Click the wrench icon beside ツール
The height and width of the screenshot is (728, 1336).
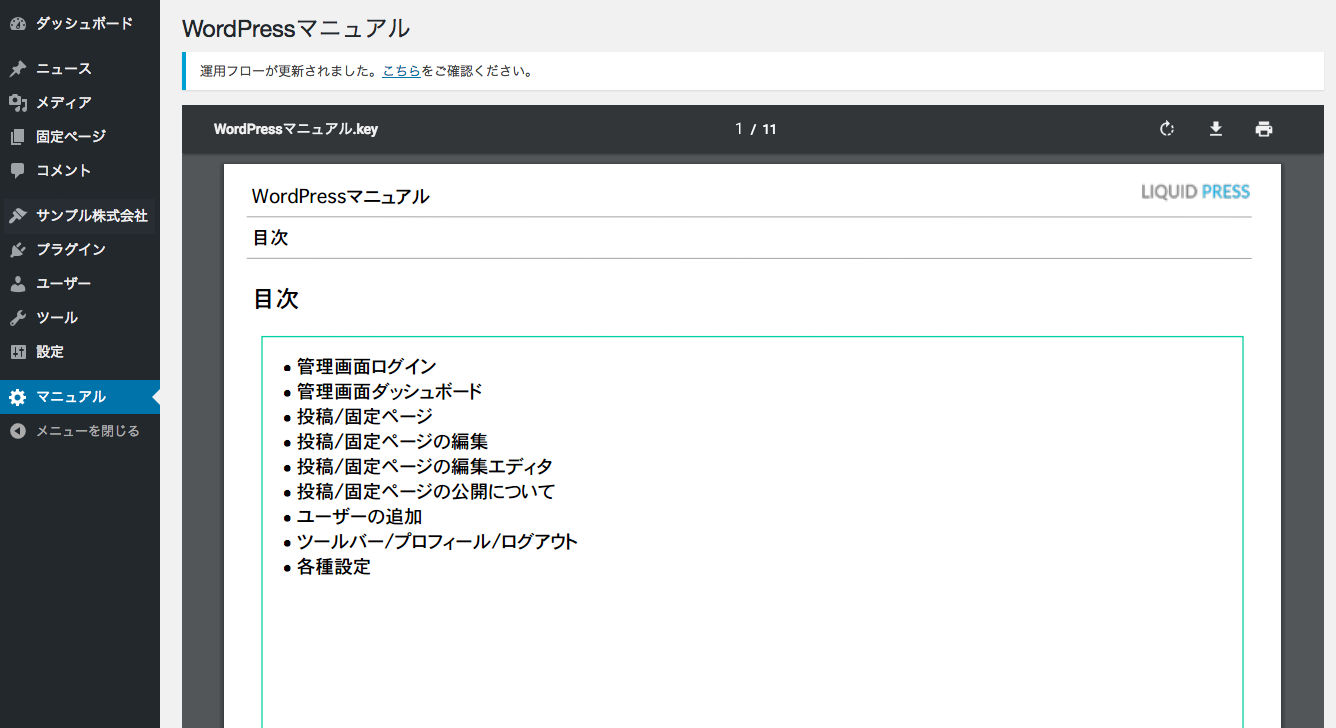coord(17,318)
